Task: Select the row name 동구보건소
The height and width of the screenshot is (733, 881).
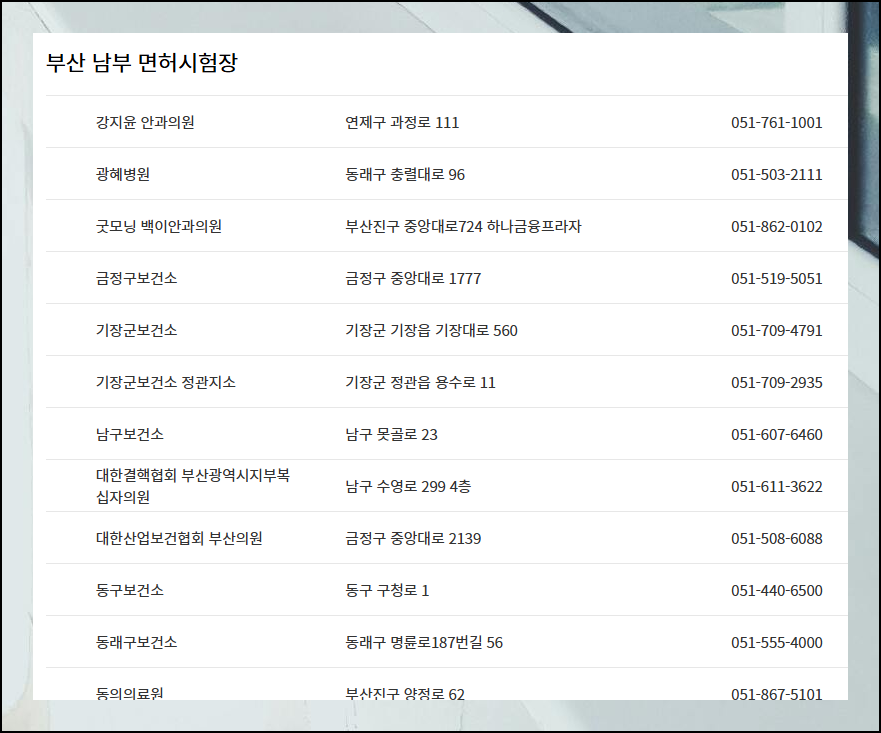Action: tap(130, 590)
